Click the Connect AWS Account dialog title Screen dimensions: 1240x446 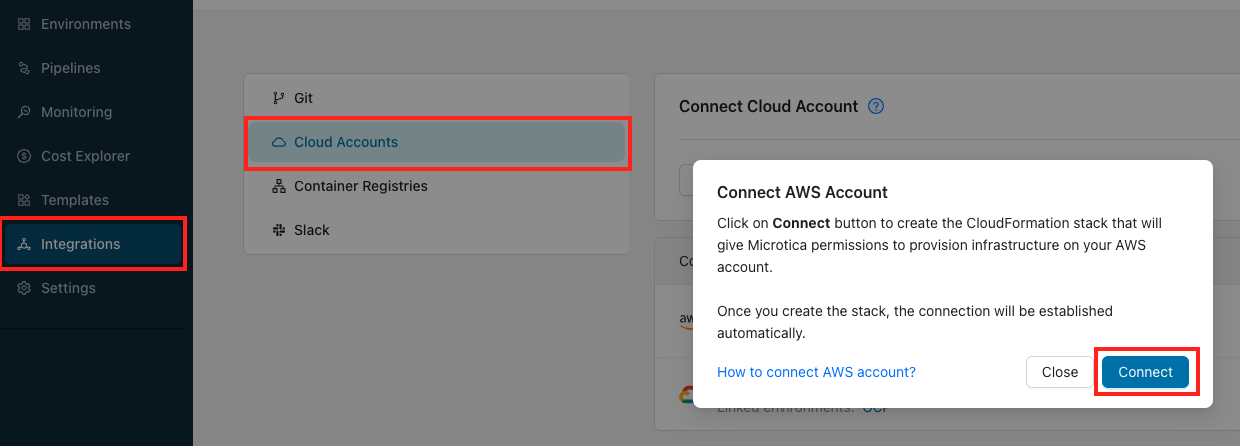click(803, 192)
